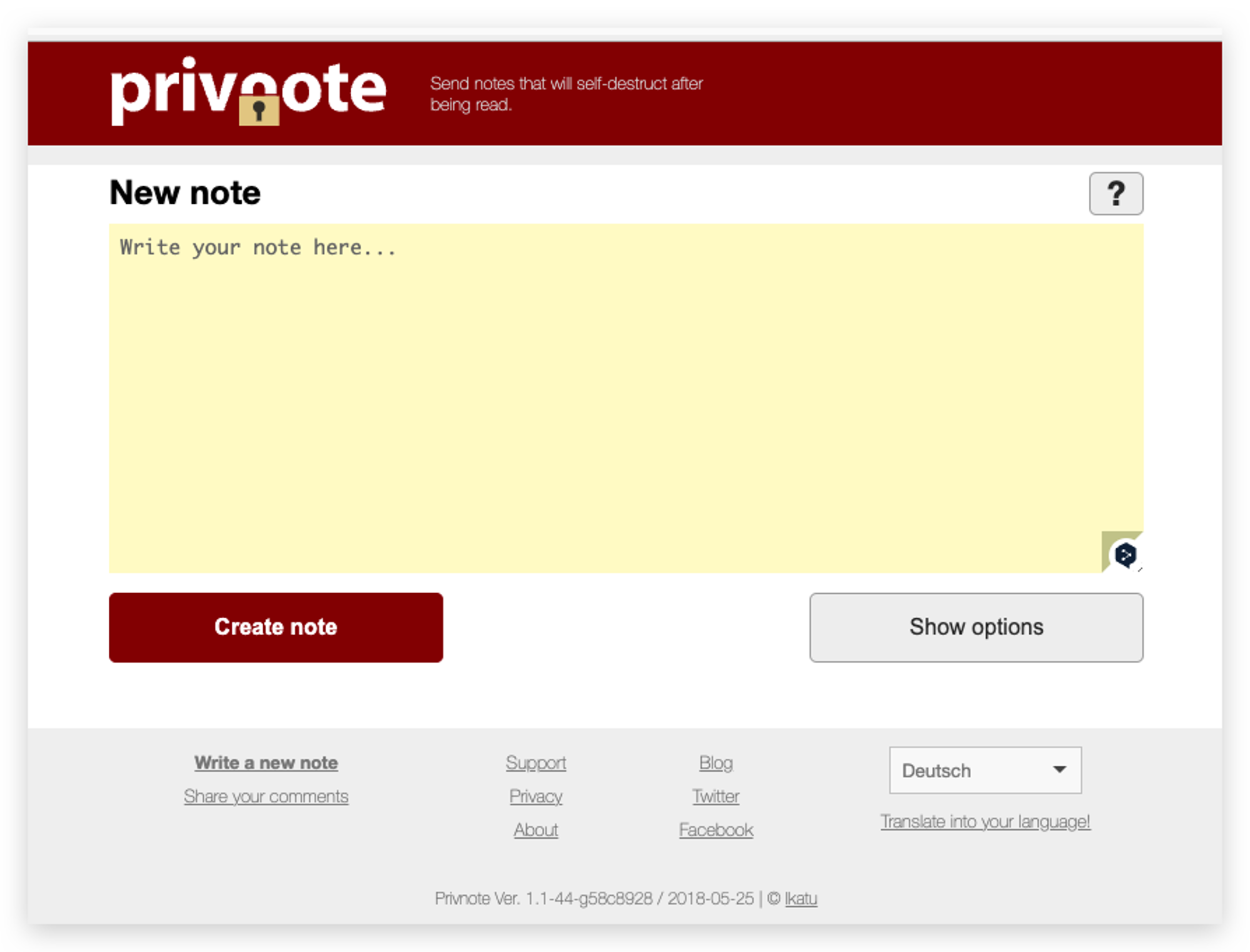This screenshot has height=952, width=1250.
Task: Open the 'Share your comments' link
Action: point(266,796)
